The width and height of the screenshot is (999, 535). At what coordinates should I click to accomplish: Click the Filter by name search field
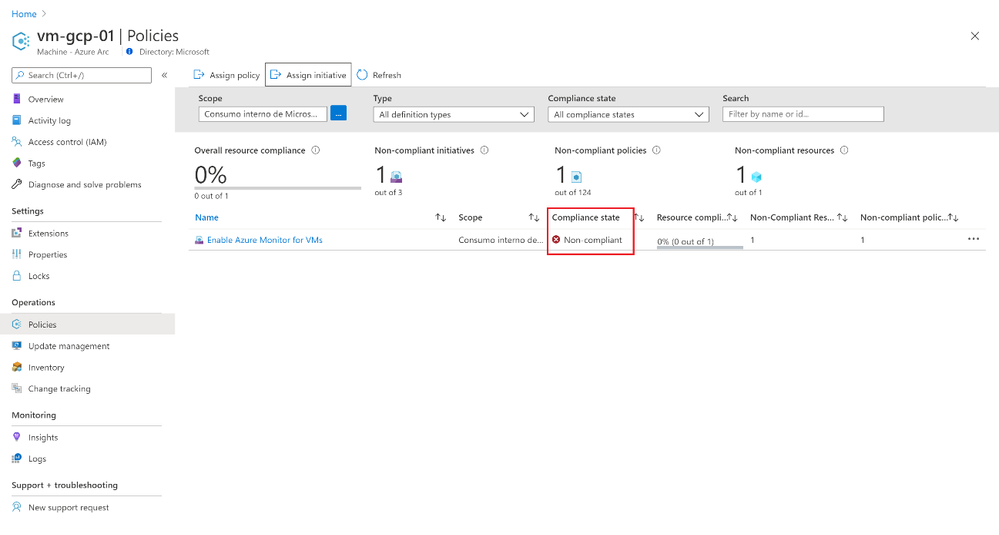(803, 114)
